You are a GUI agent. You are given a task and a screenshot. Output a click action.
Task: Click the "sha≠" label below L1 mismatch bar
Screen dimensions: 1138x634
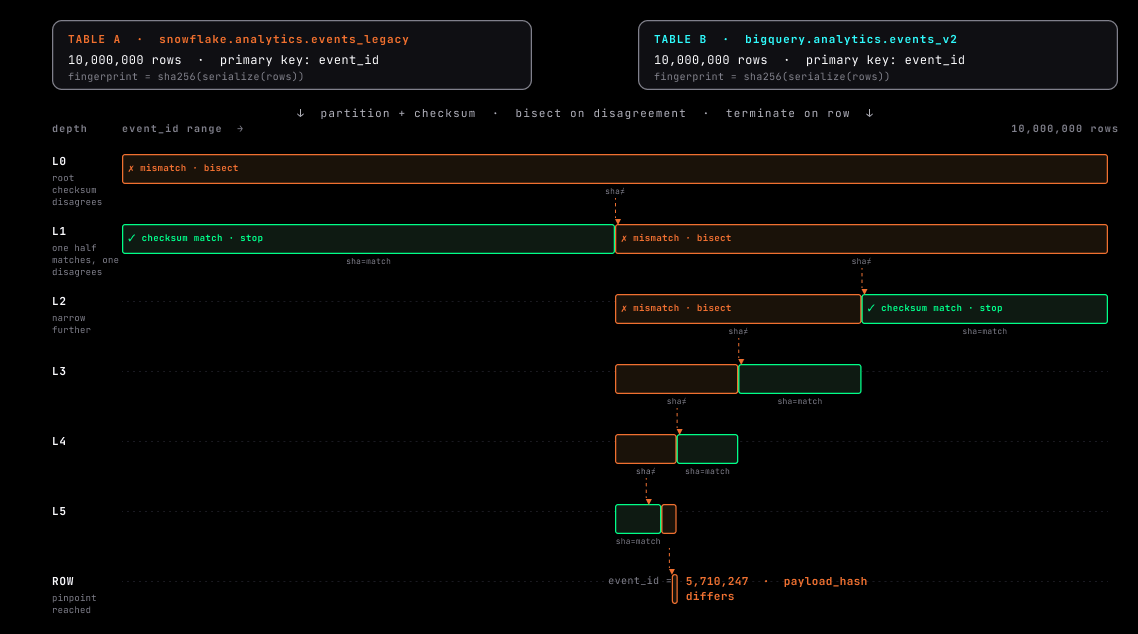(x=861, y=261)
